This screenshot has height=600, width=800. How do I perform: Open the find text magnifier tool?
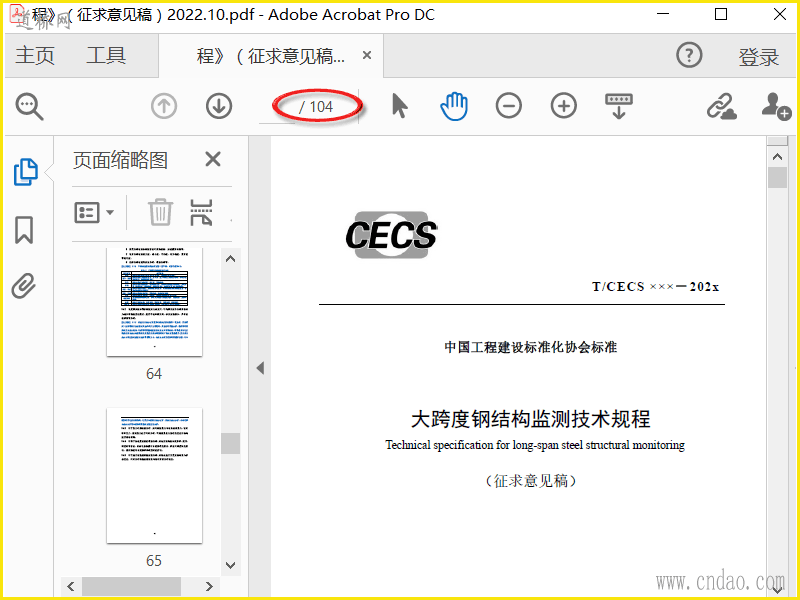[29, 107]
